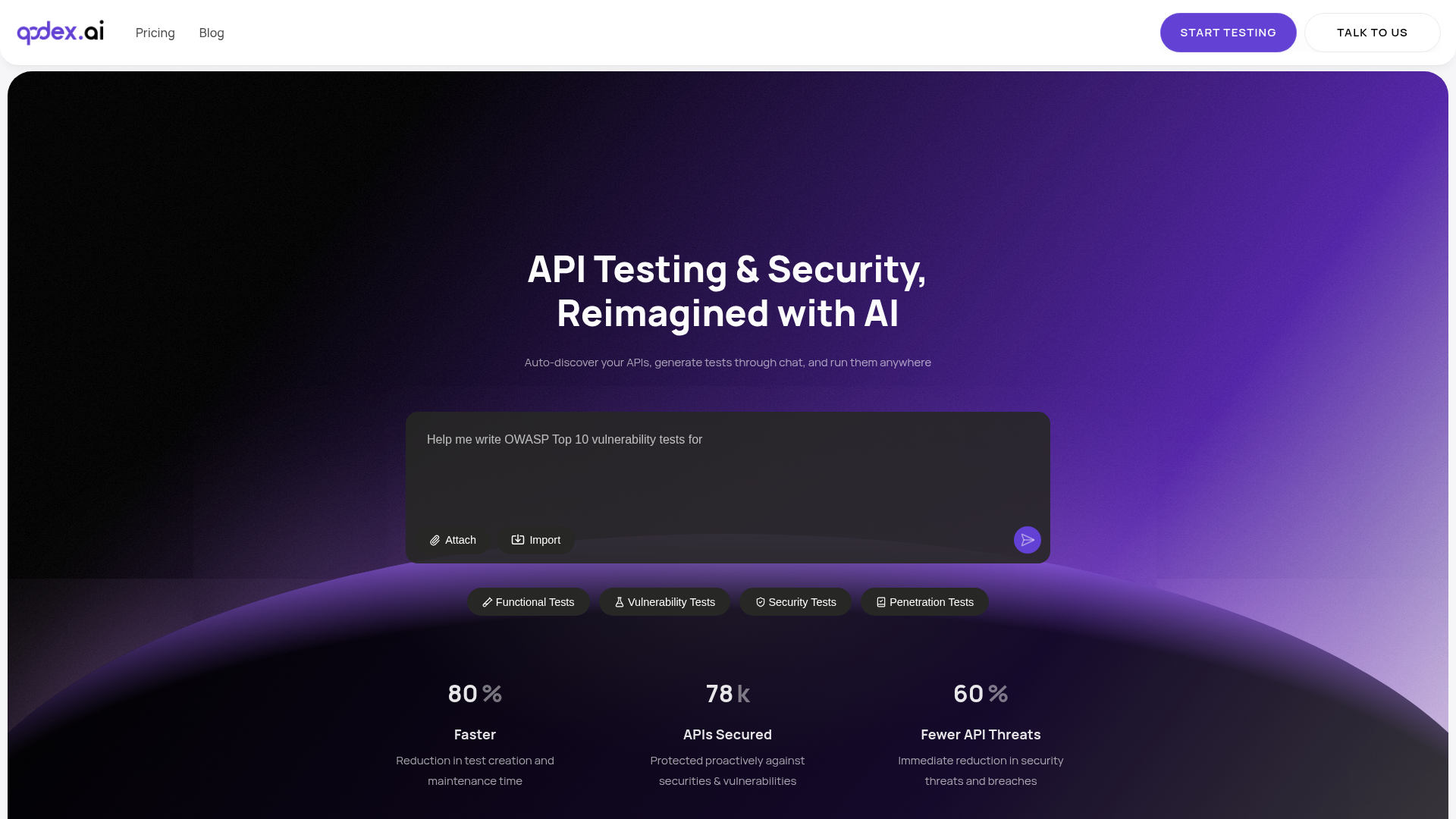Screen dimensions: 1456x819
Task: Select the pencil icon on Functional Tests
Action: tap(488, 602)
